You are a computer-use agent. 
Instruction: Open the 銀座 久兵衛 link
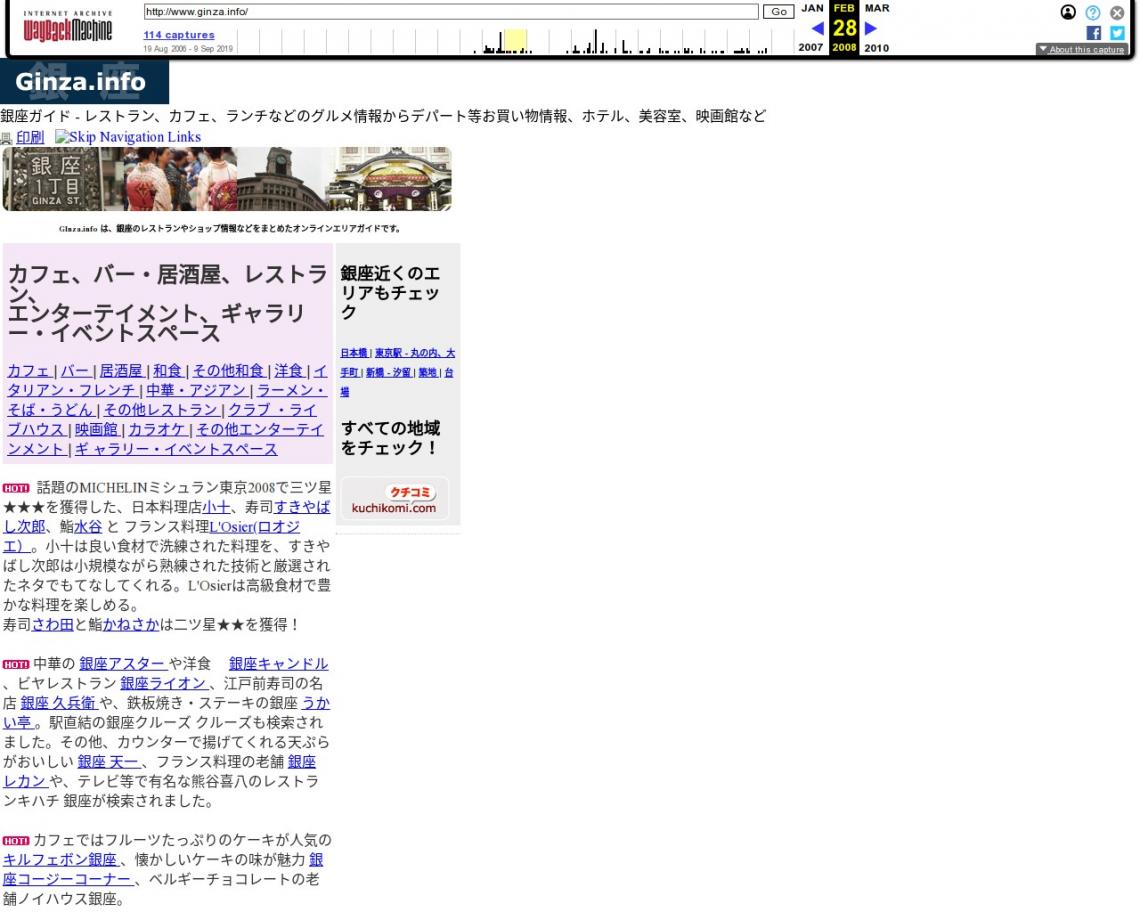point(58,703)
